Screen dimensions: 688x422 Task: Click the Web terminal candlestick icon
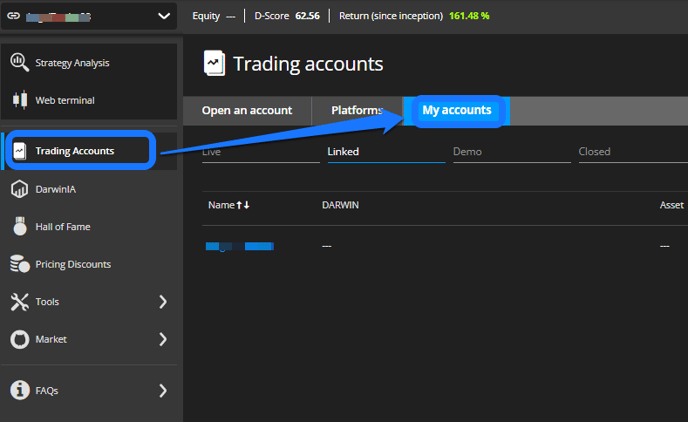click(19, 100)
